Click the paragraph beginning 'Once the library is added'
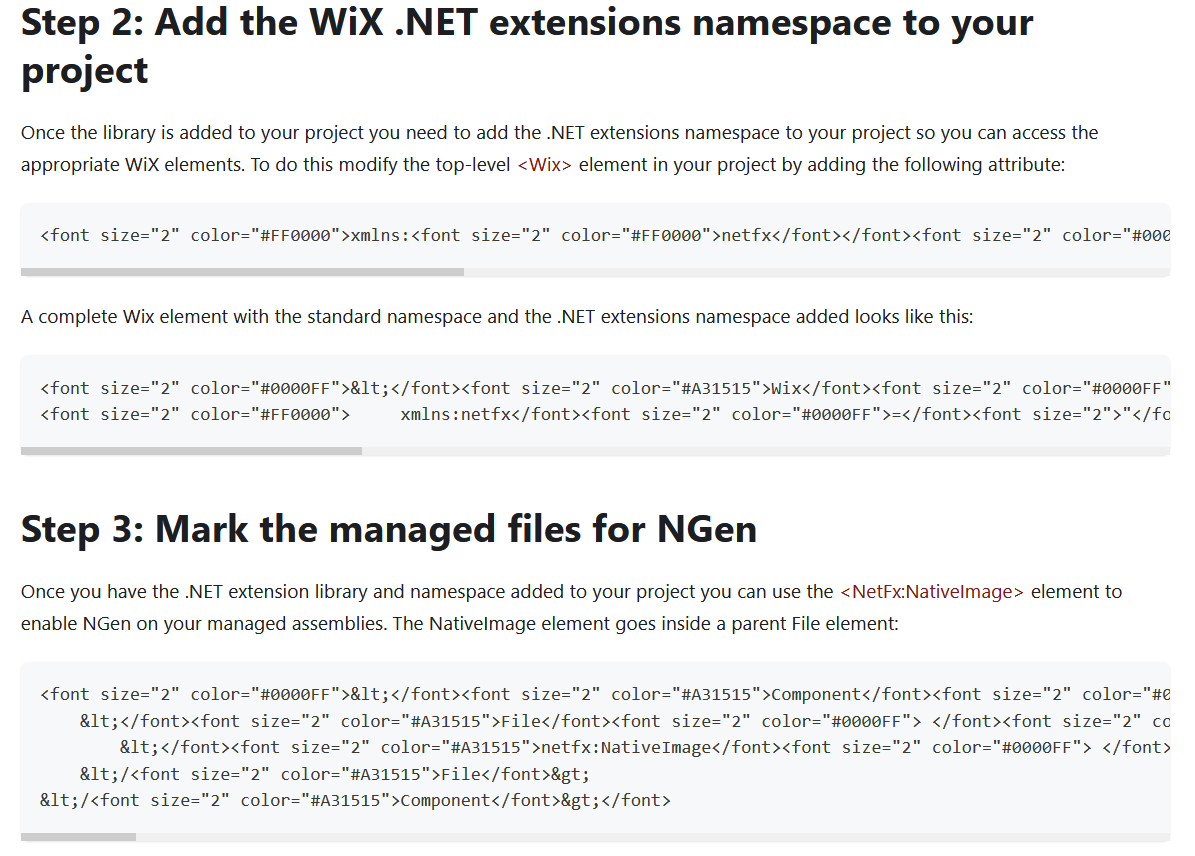The height and width of the screenshot is (856, 1195). (x=559, y=149)
